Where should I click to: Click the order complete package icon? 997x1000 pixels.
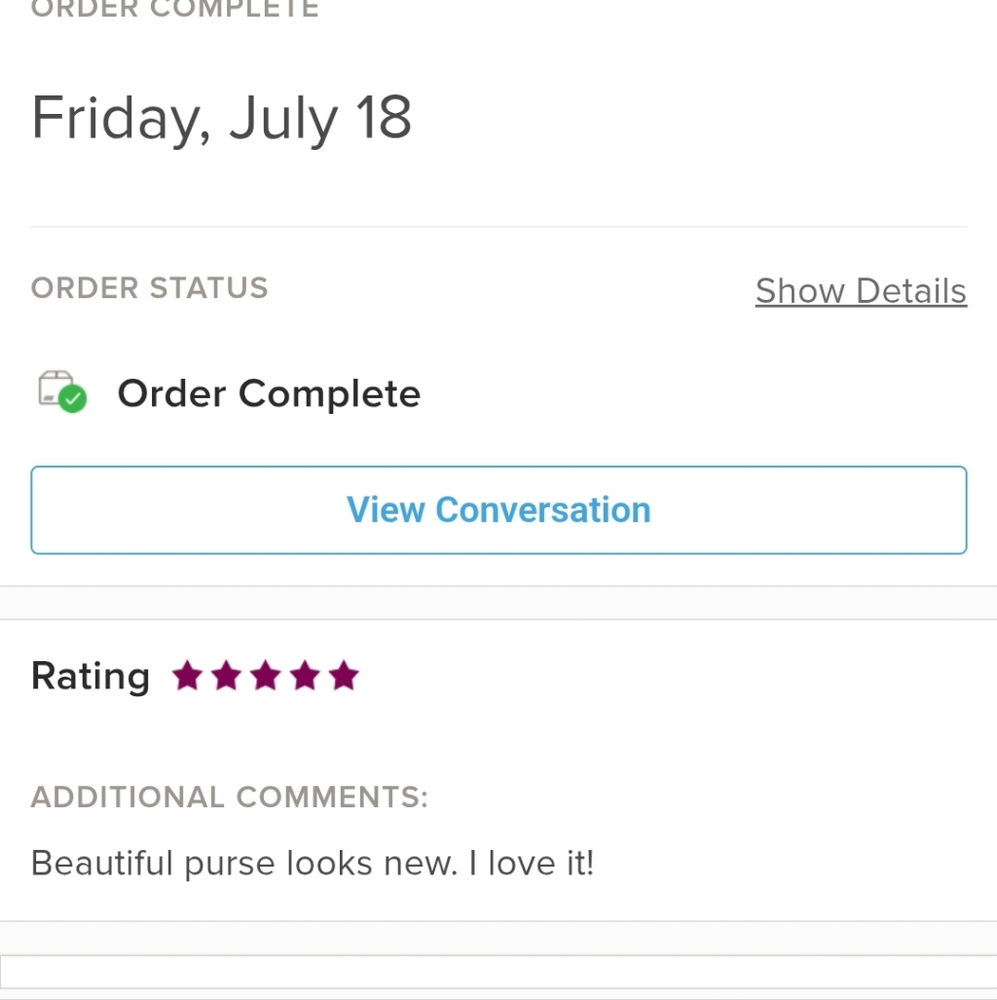[62, 392]
